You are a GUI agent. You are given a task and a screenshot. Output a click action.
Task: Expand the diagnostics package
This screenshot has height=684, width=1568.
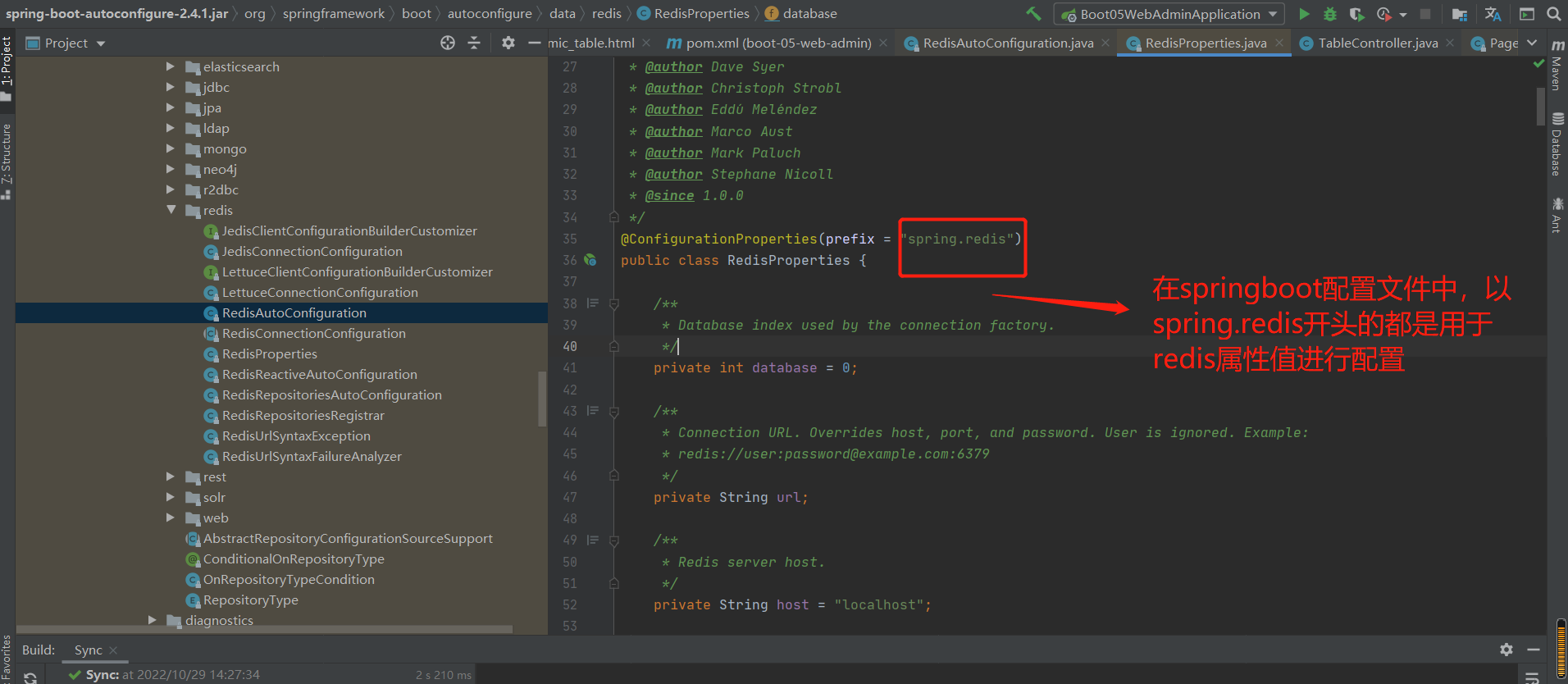[x=153, y=620]
